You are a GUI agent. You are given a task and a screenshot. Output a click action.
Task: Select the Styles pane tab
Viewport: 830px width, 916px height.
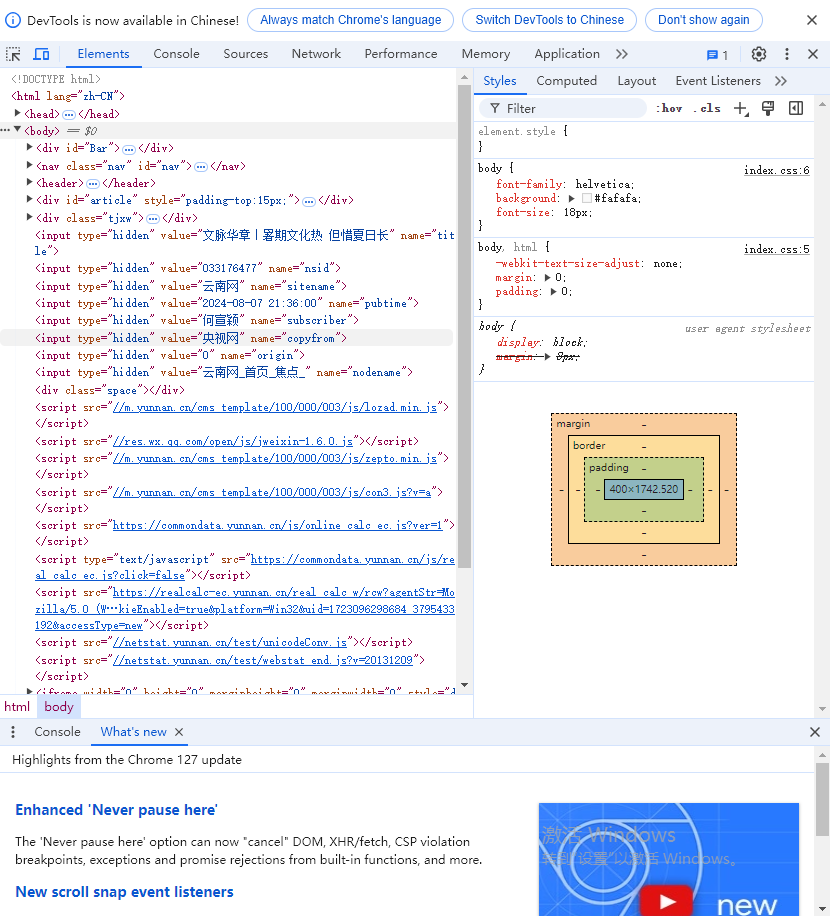coord(499,81)
